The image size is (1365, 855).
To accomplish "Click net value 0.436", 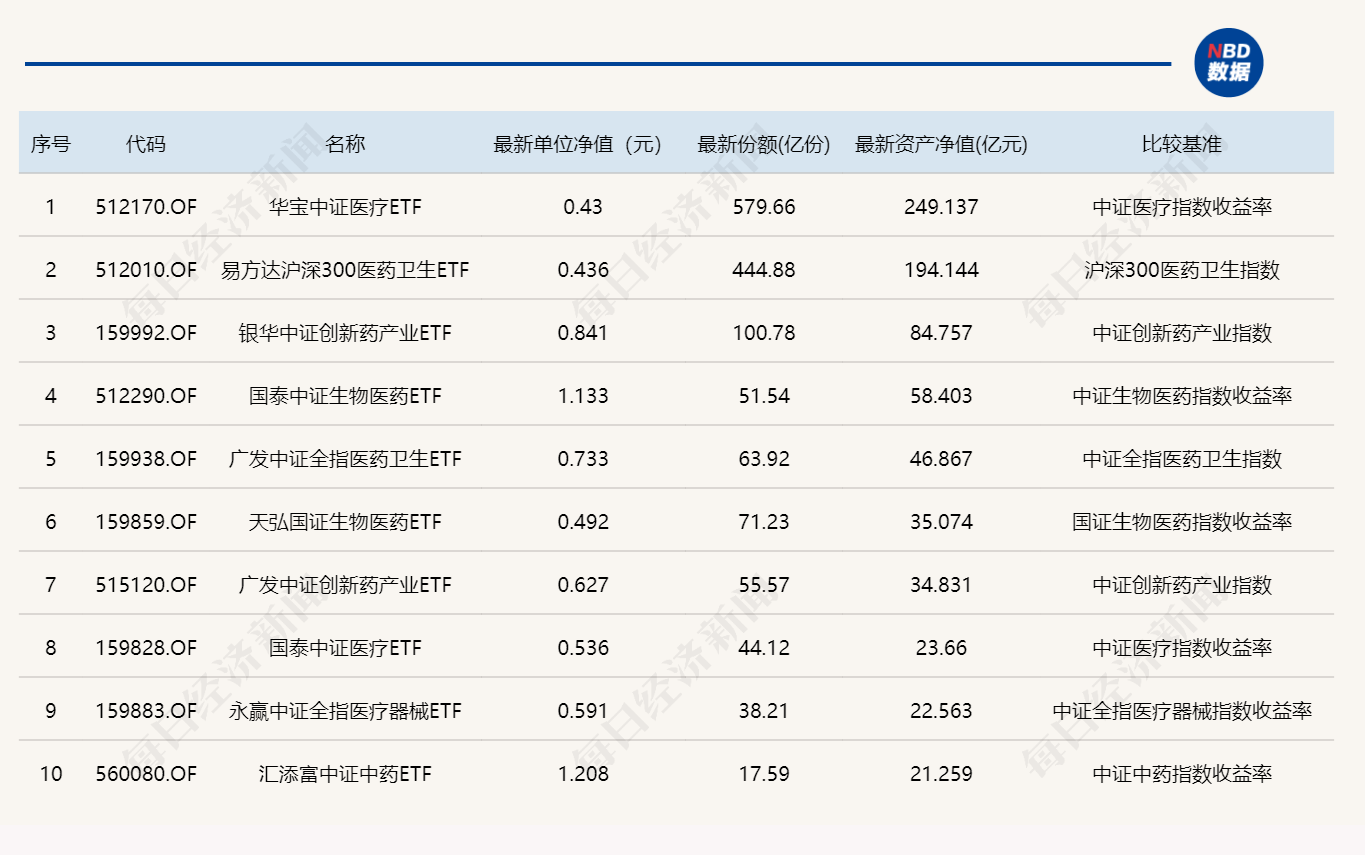I will pos(583,270).
